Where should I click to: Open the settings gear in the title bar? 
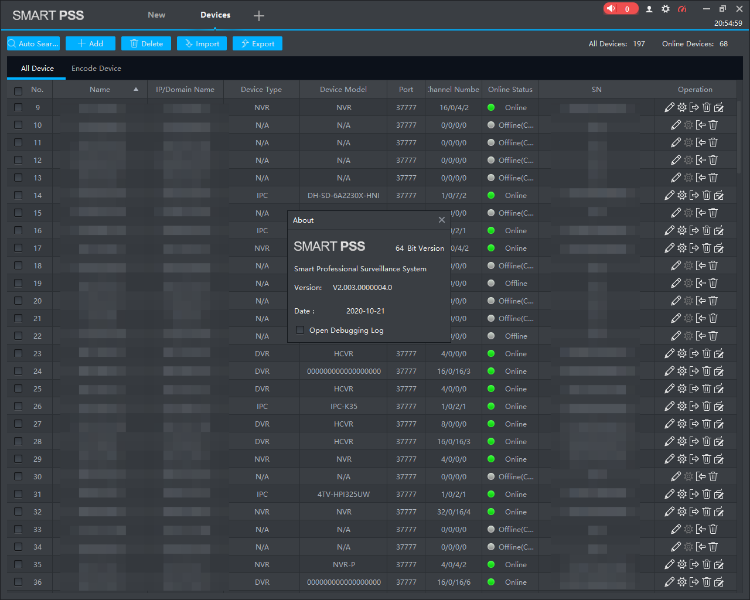pos(665,9)
